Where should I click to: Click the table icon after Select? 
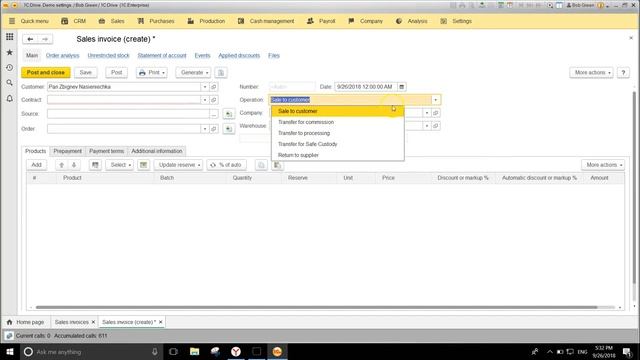[143, 165]
